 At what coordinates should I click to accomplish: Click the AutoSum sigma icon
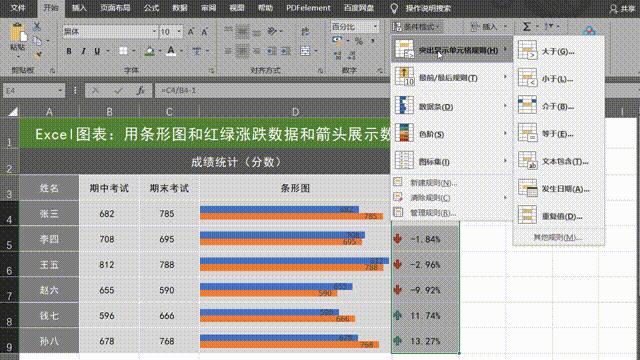527,27
